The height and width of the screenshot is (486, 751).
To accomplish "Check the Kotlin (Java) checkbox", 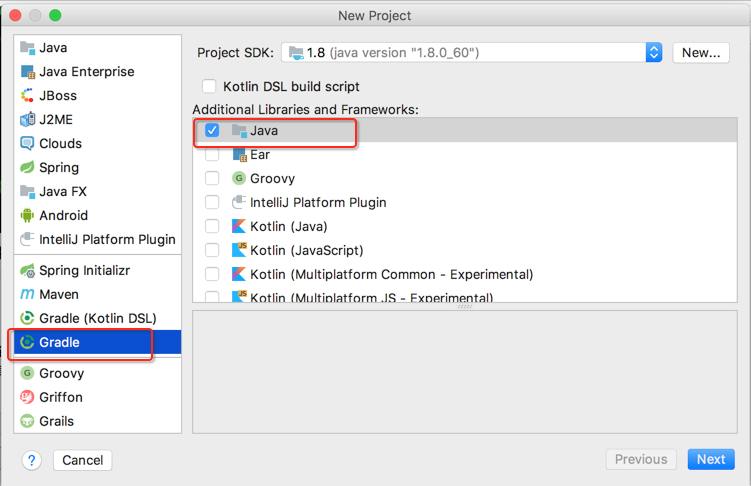I will (x=212, y=226).
